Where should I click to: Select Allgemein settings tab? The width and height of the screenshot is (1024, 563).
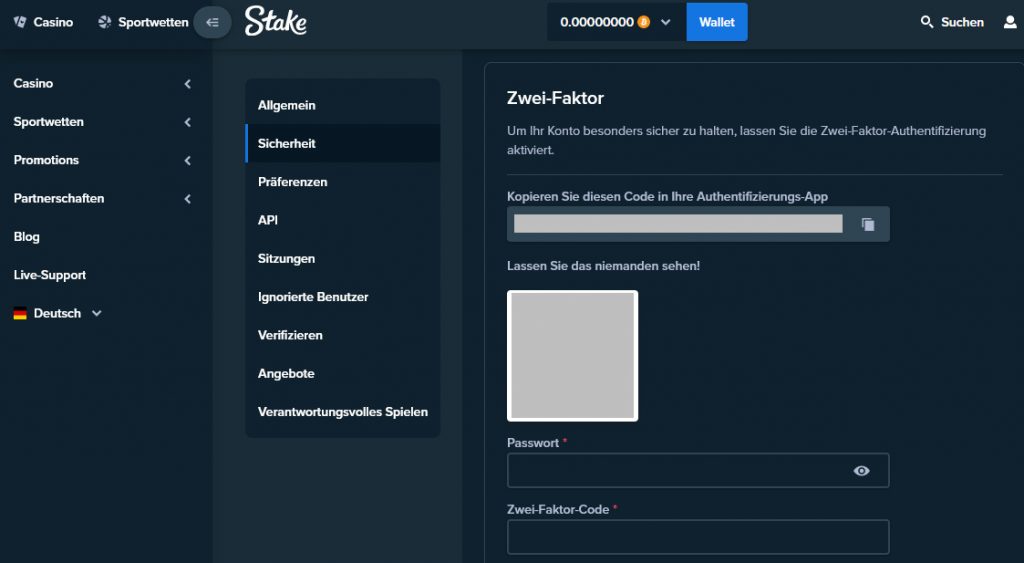pyautogui.click(x=342, y=105)
